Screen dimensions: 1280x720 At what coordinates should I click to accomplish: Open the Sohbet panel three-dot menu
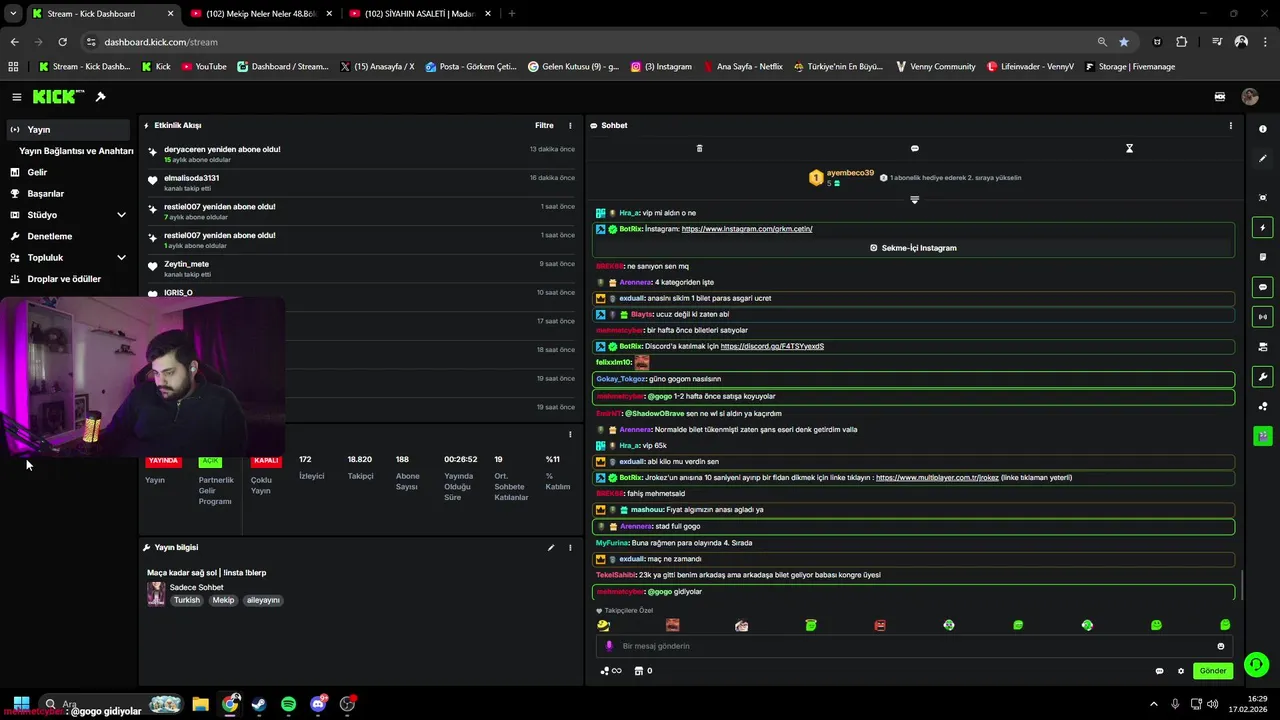click(1230, 126)
